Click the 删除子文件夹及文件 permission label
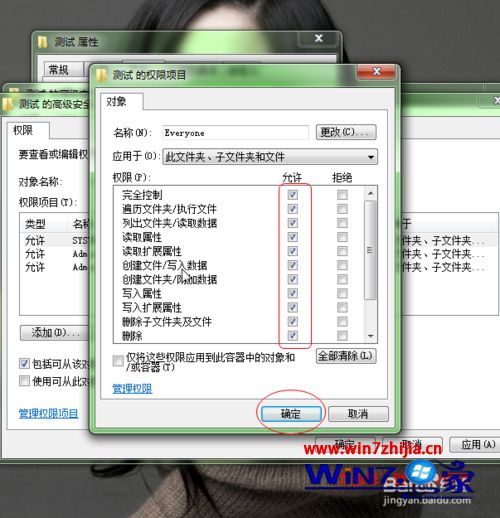500x518 pixels. (167, 322)
